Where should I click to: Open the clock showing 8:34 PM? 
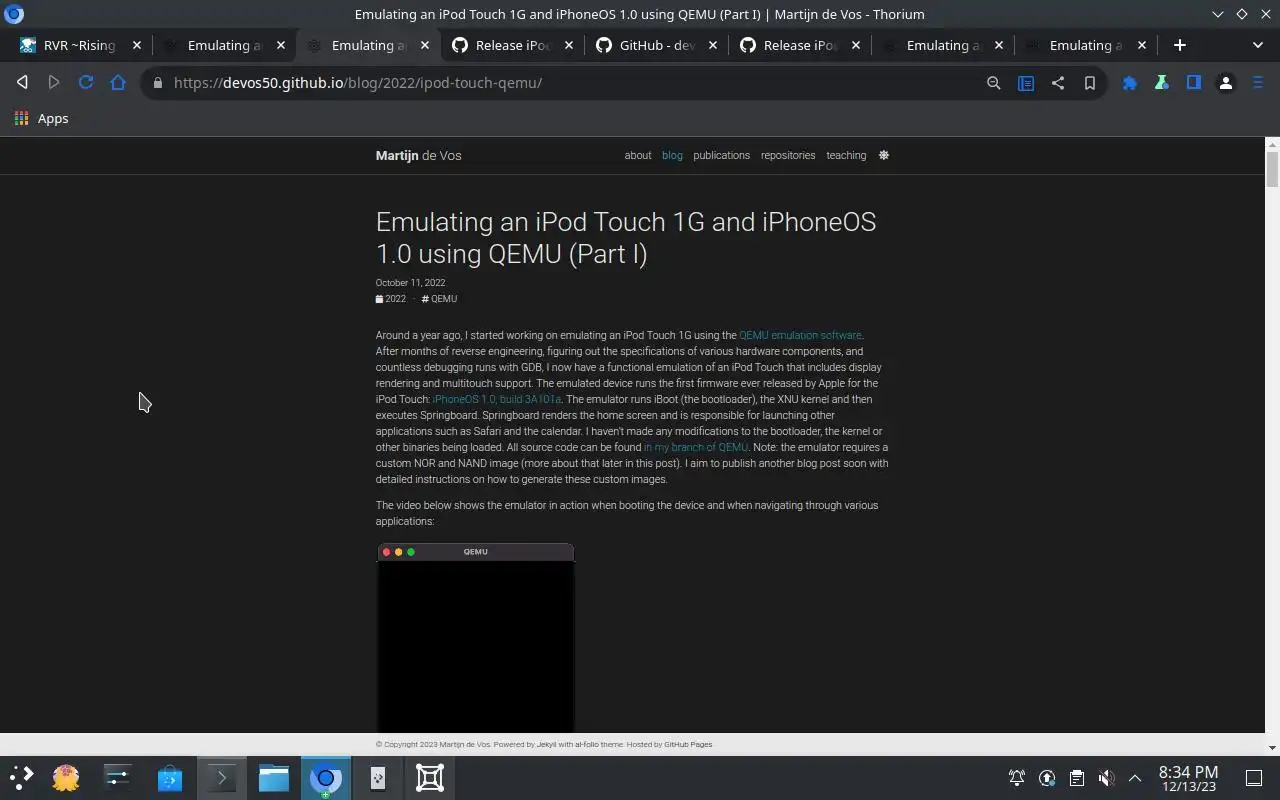(1188, 778)
